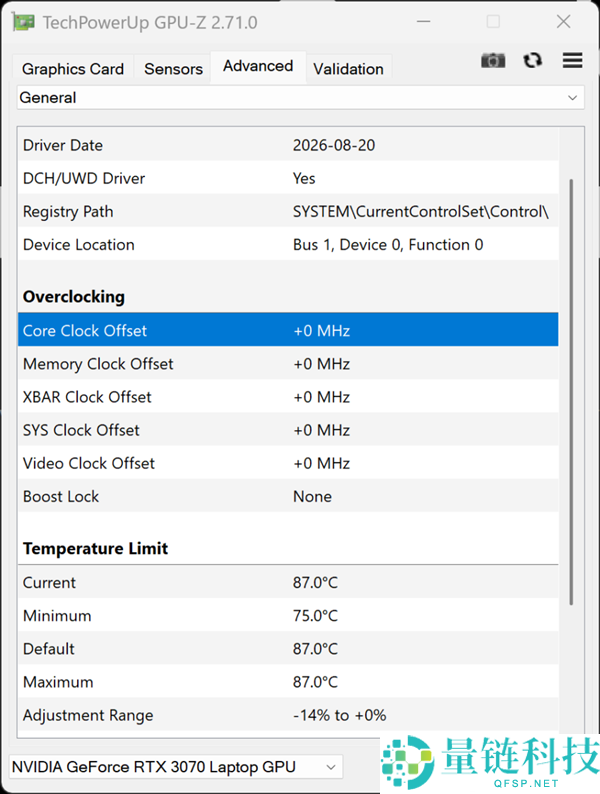The width and height of the screenshot is (600, 794).
Task: Click the refresh icon
Action: 533,60
